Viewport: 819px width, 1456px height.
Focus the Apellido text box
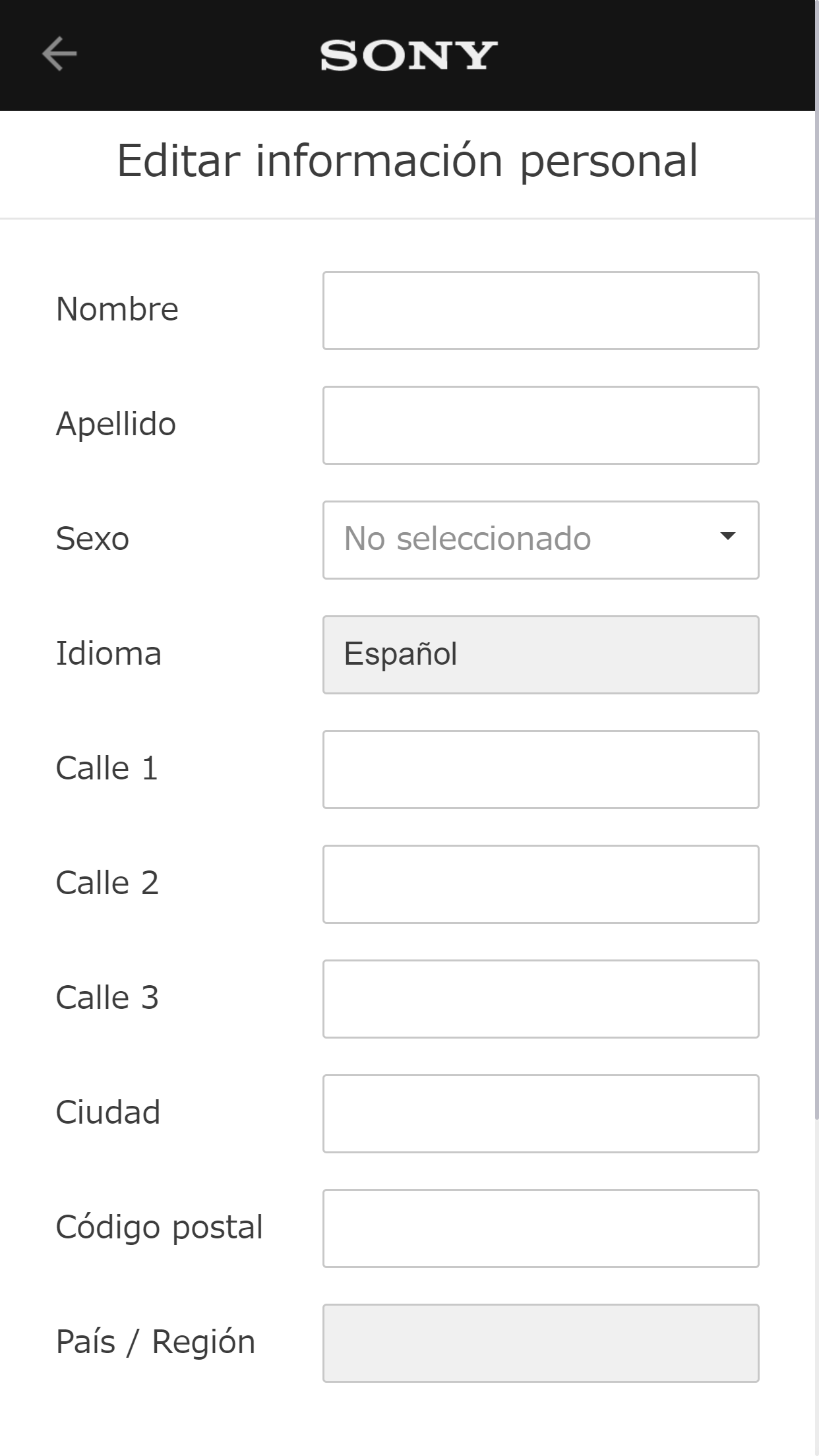(541, 425)
